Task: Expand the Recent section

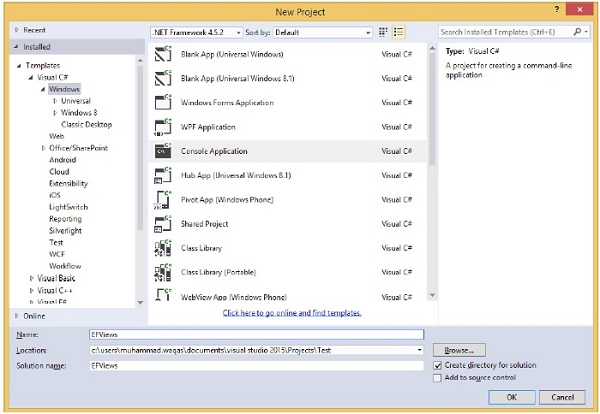Action: click(16, 30)
